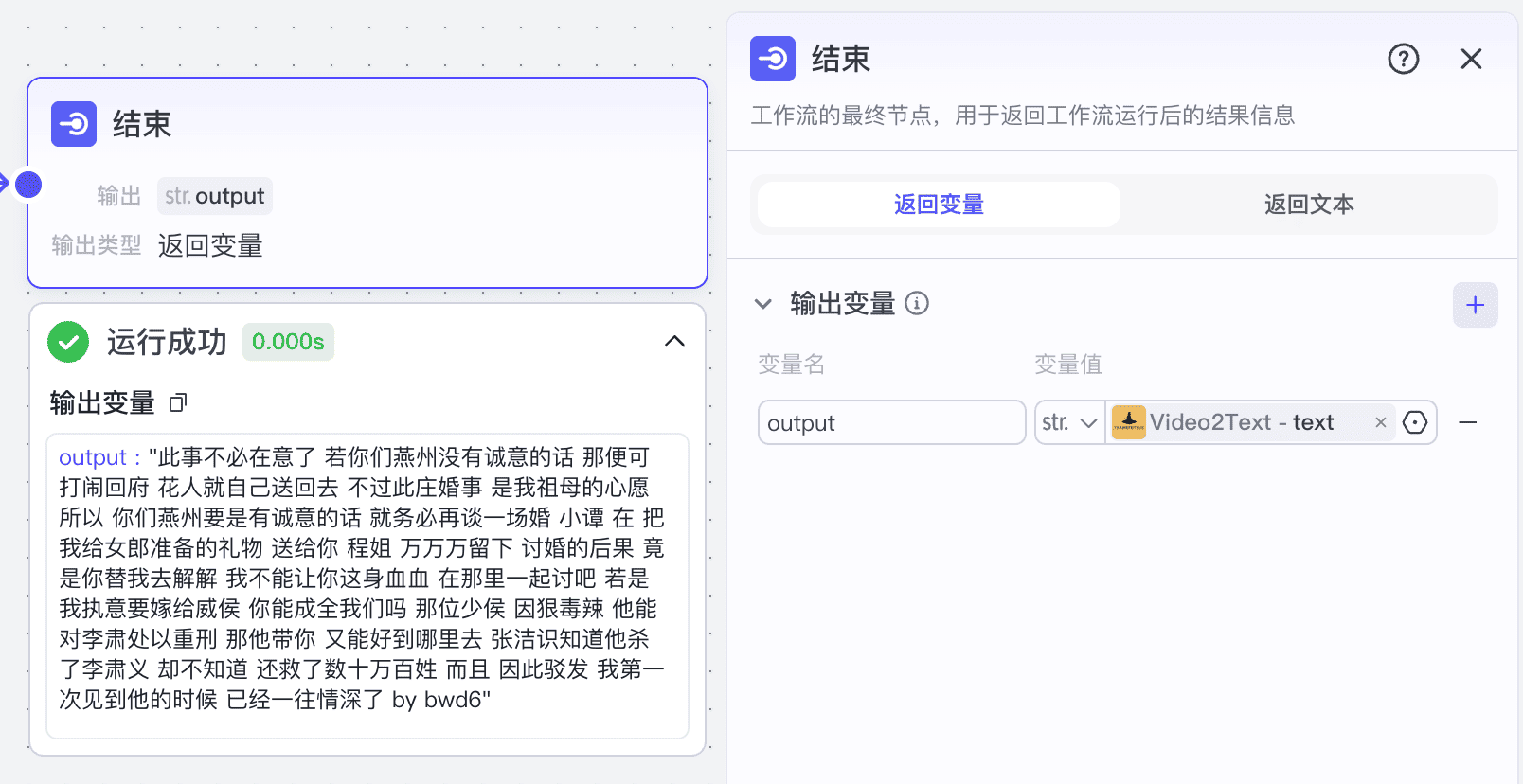
Task: Switch to the 返回文本 tab
Action: 1309,205
